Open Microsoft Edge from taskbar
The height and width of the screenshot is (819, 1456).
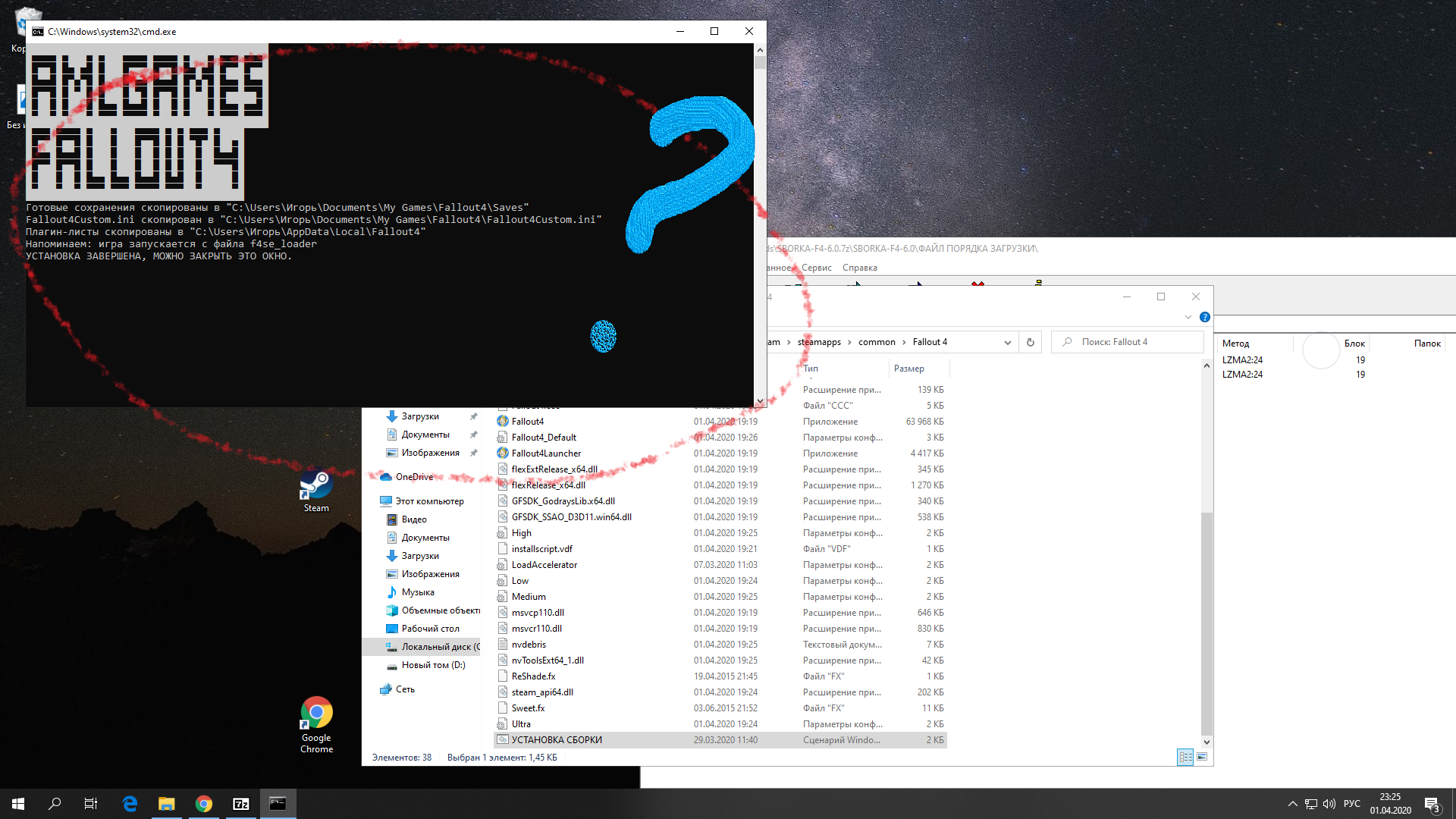(130, 804)
